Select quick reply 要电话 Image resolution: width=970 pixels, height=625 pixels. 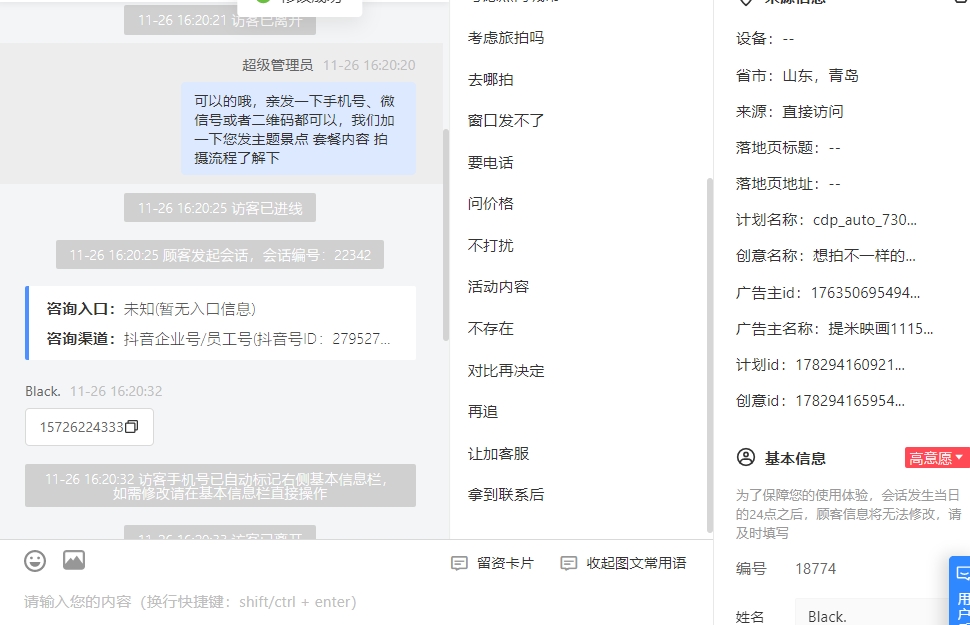(491, 163)
